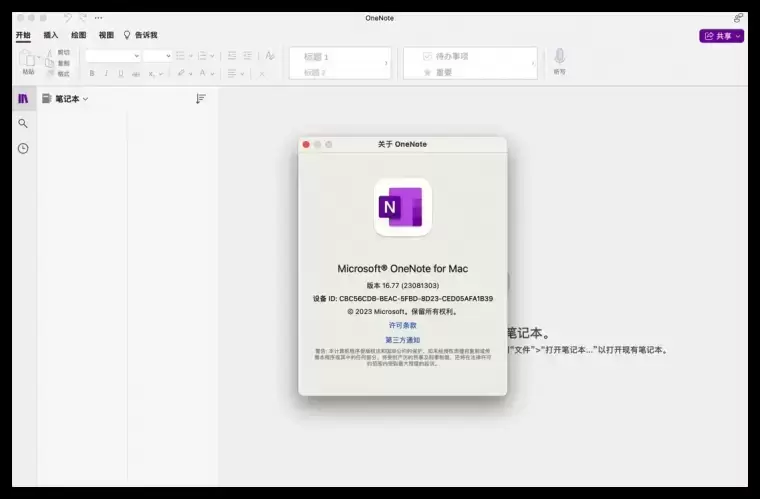Screen dimensions: 760x499
Task: Close the About OneNote dialog
Action: [306, 144]
